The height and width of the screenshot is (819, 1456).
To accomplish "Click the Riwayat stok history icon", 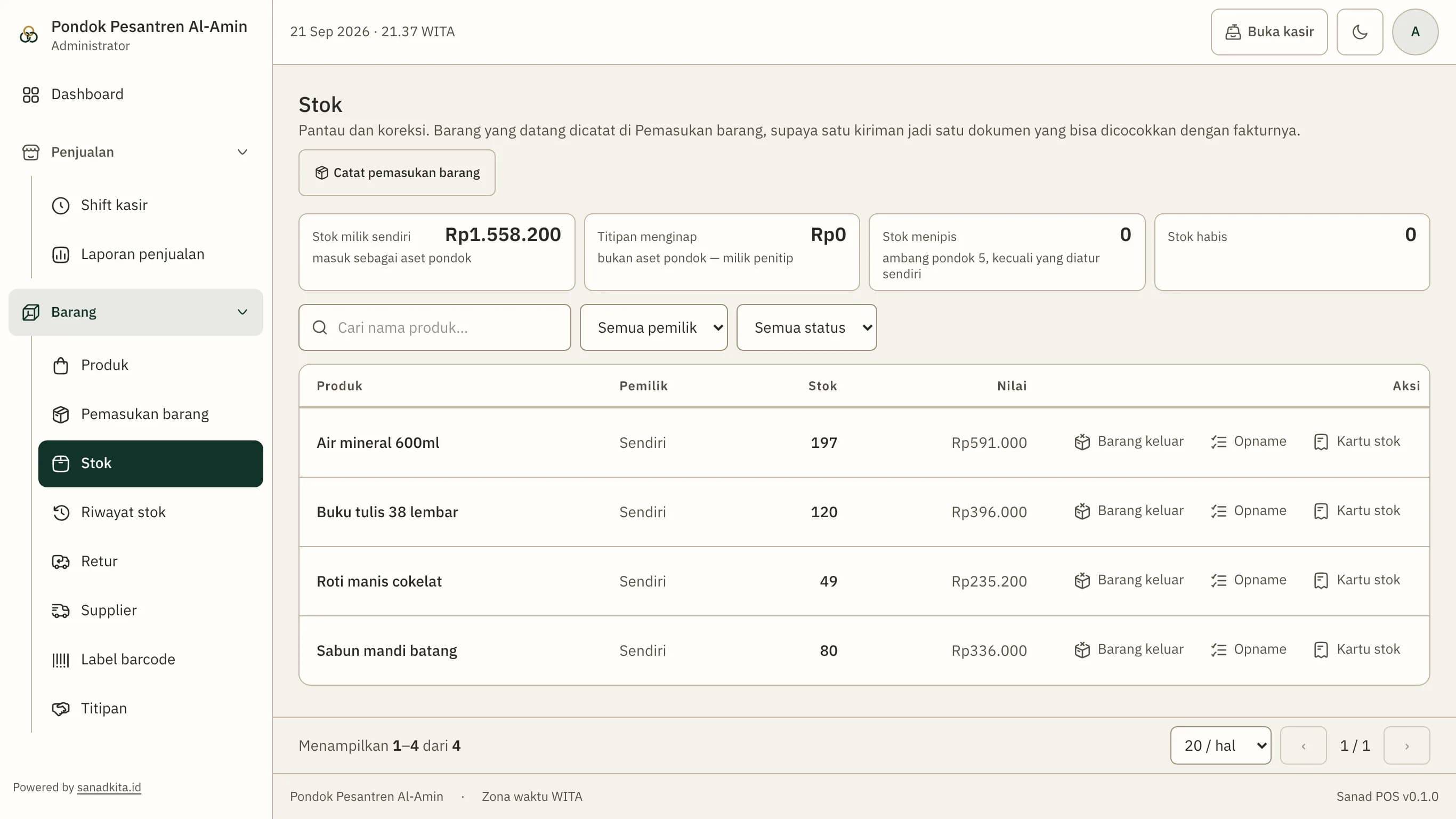I will (x=60, y=512).
